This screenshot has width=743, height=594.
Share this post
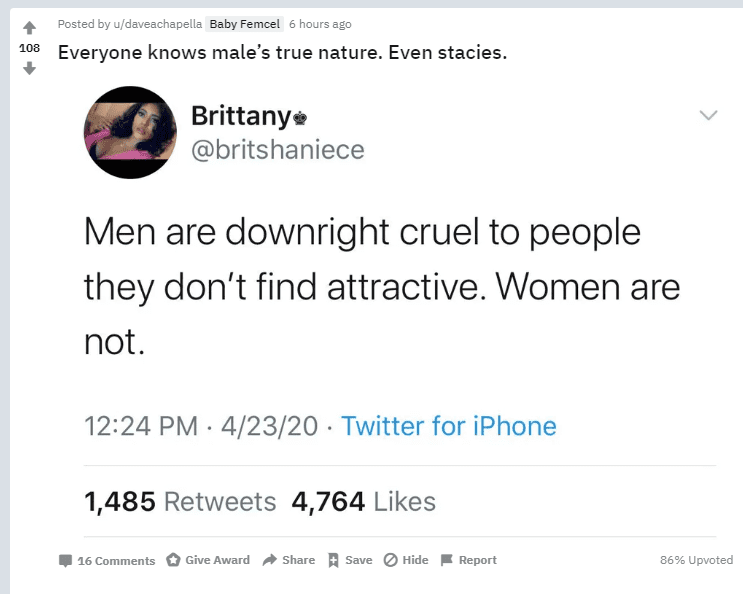pyautogui.click(x=289, y=560)
